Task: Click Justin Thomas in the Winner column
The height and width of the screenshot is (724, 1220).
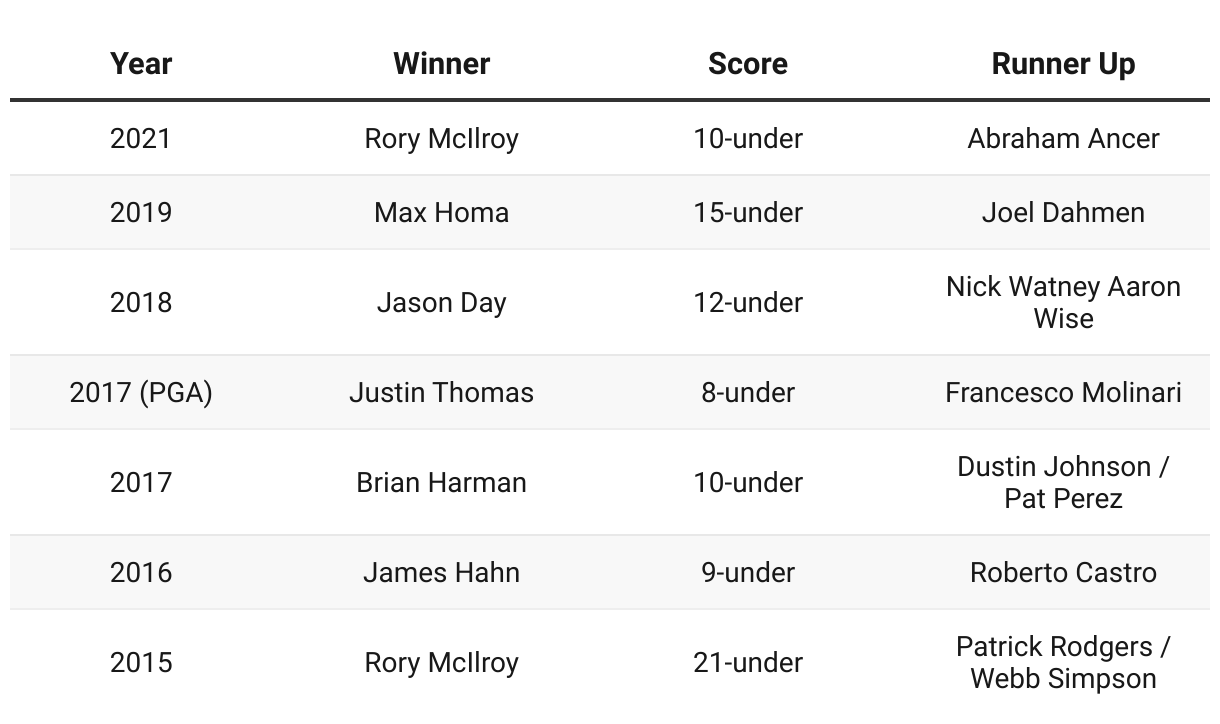Action: [x=441, y=392]
